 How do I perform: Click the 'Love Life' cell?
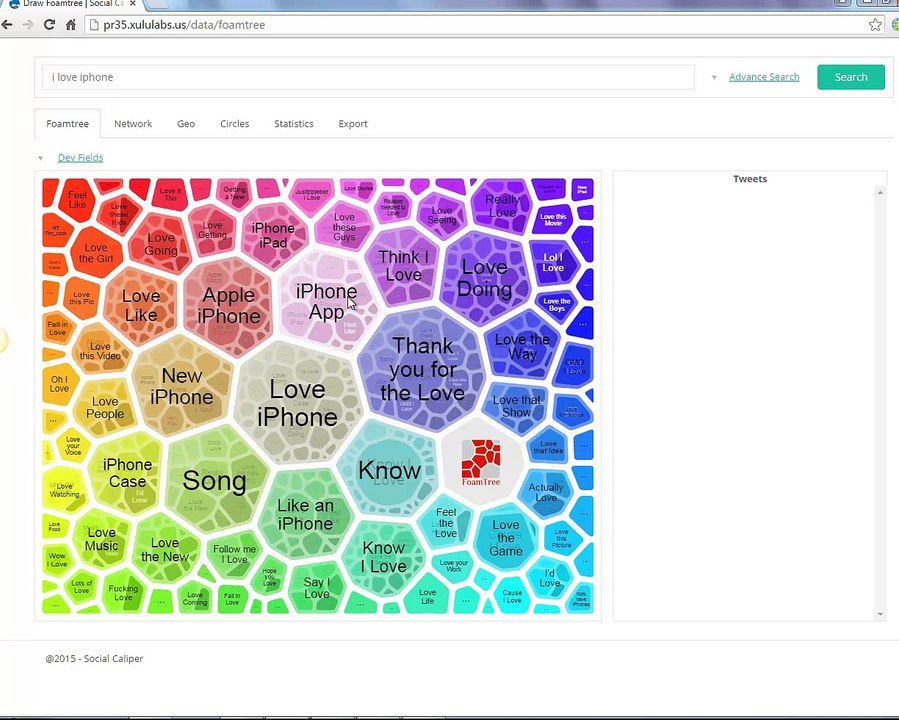point(427,596)
